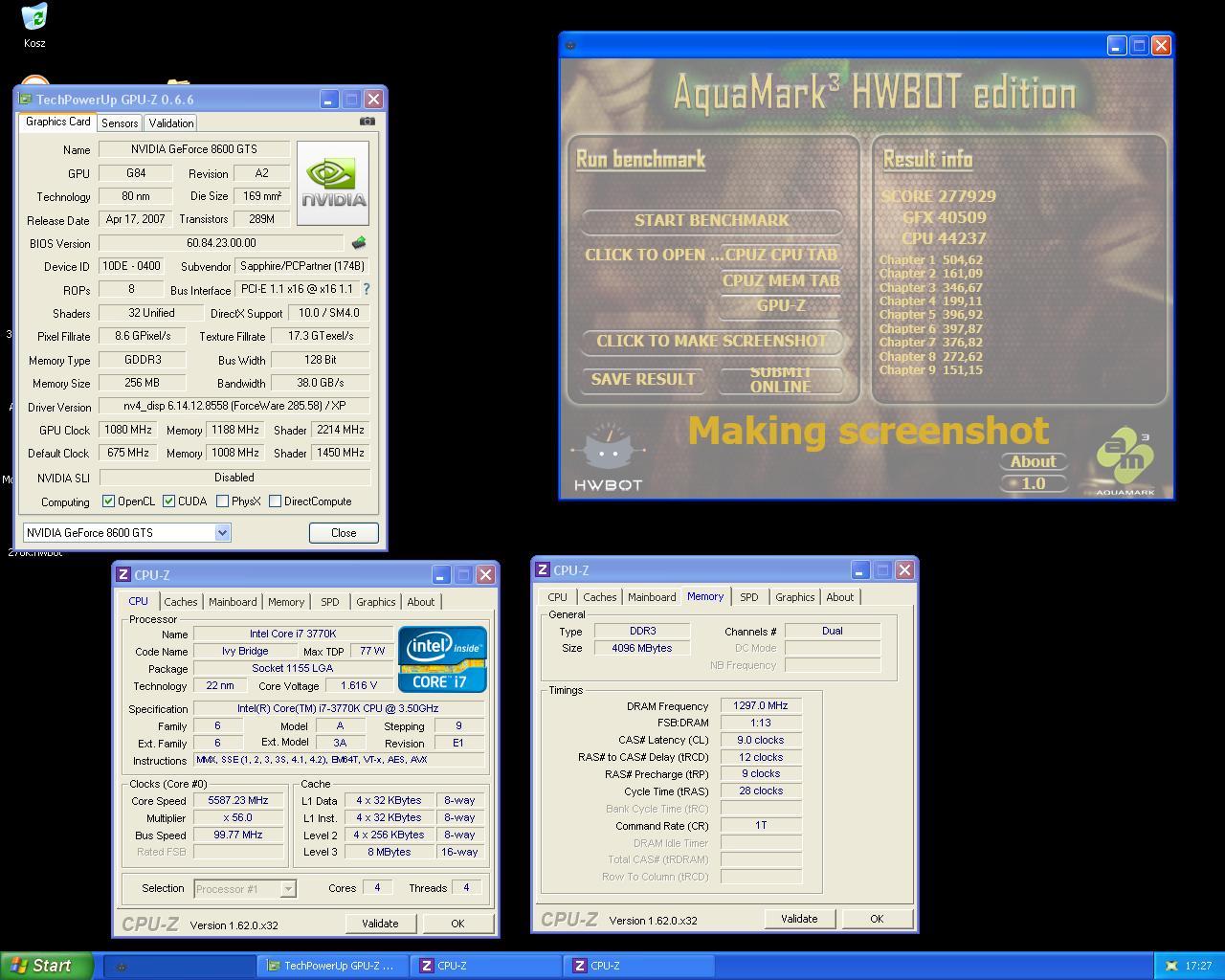
Task: Select TechPowerUp GPU-Z taskbar button
Action: click(x=332, y=966)
